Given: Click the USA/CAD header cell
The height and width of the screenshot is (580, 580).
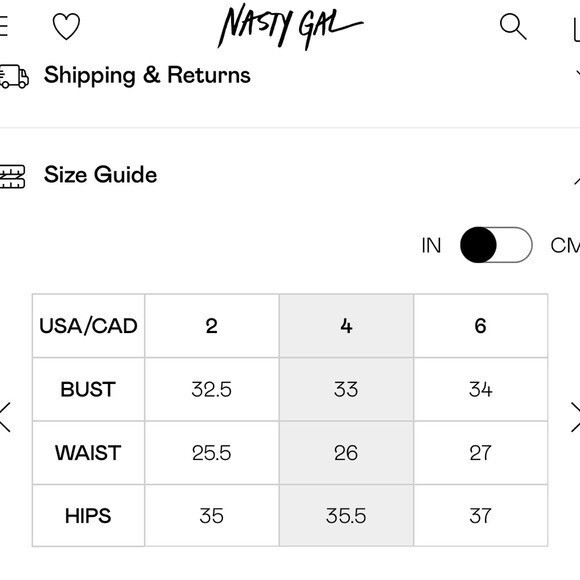Looking at the screenshot, I should 88,326.
